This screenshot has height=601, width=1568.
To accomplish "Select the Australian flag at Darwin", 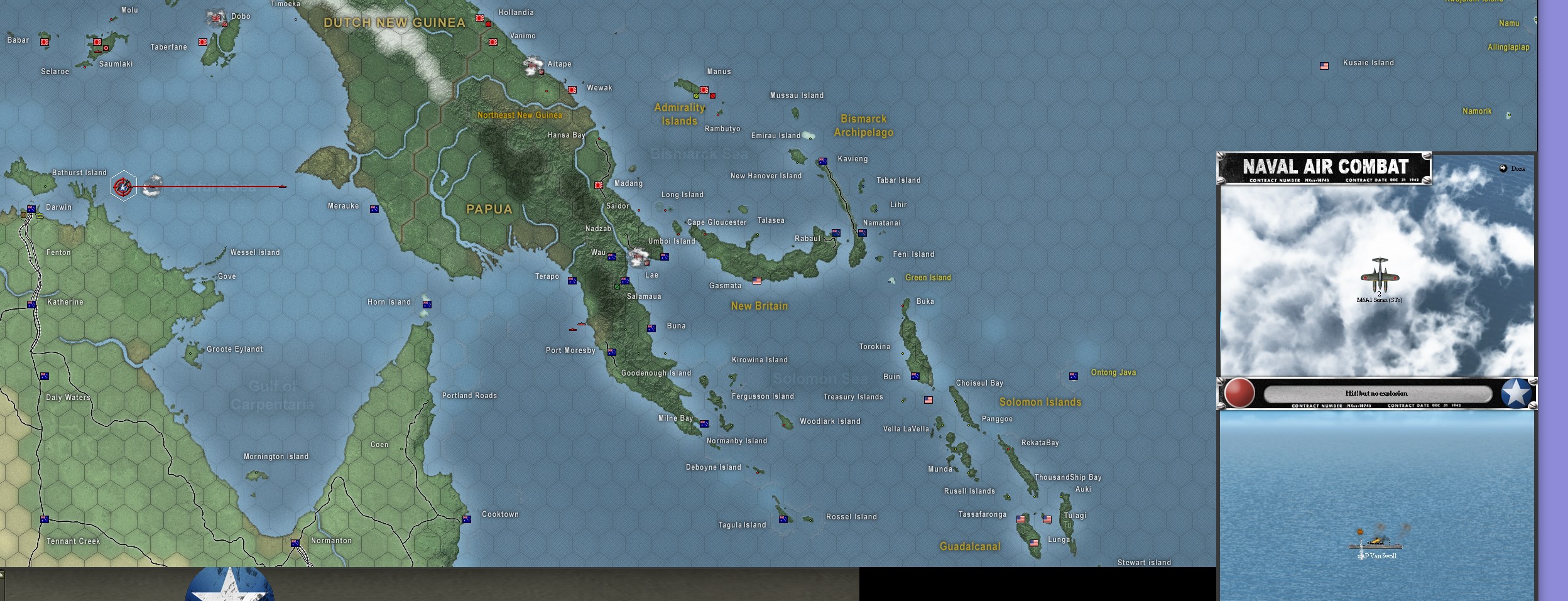I will pos(31,209).
